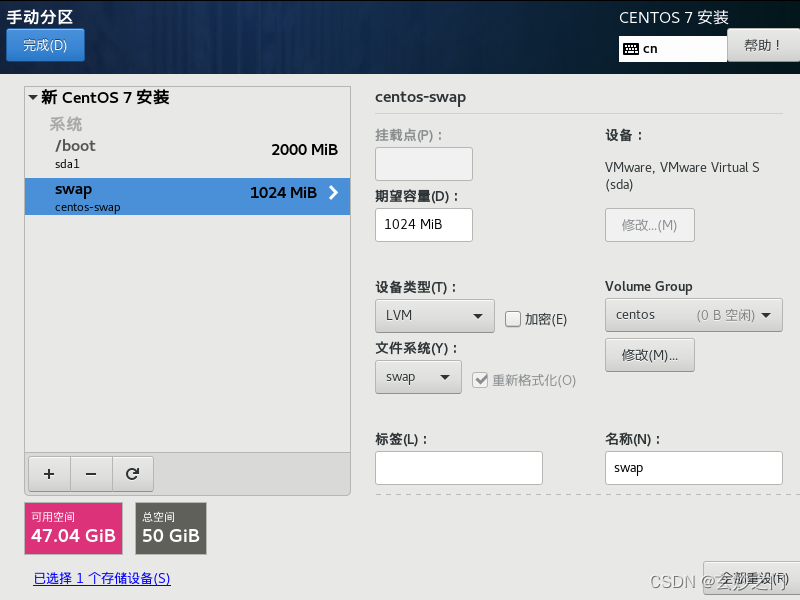Collapse the 新 CentOS 7 安装 tree

pos(33,97)
